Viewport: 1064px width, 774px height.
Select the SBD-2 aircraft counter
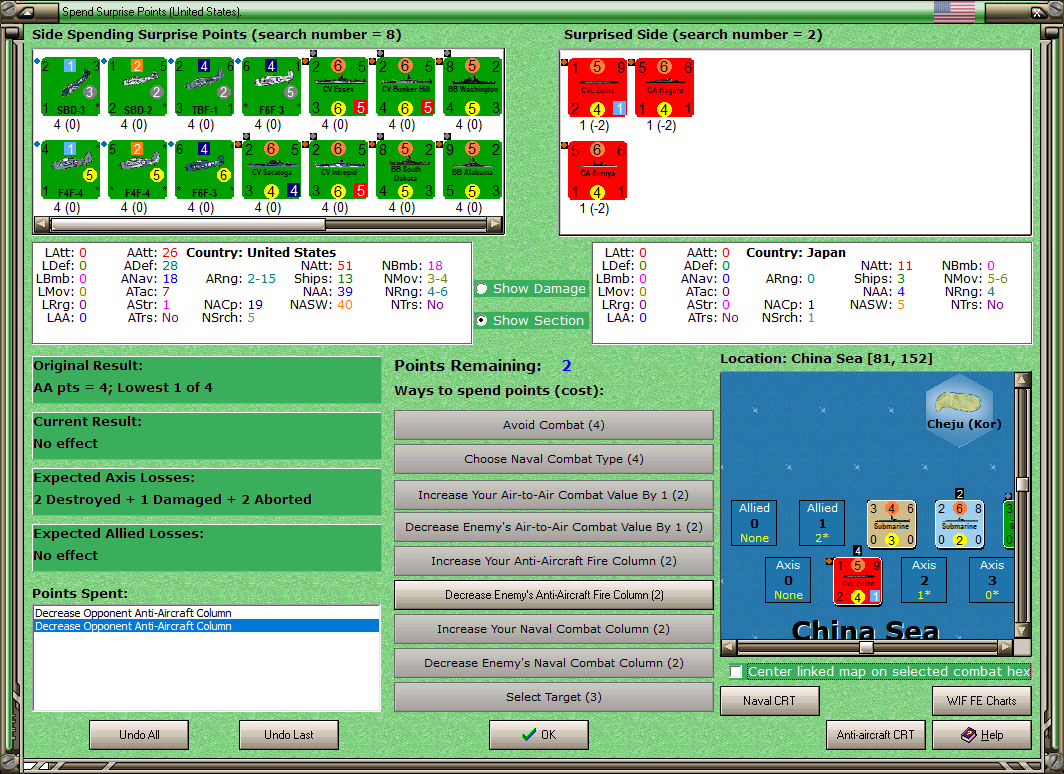(138, 87)
